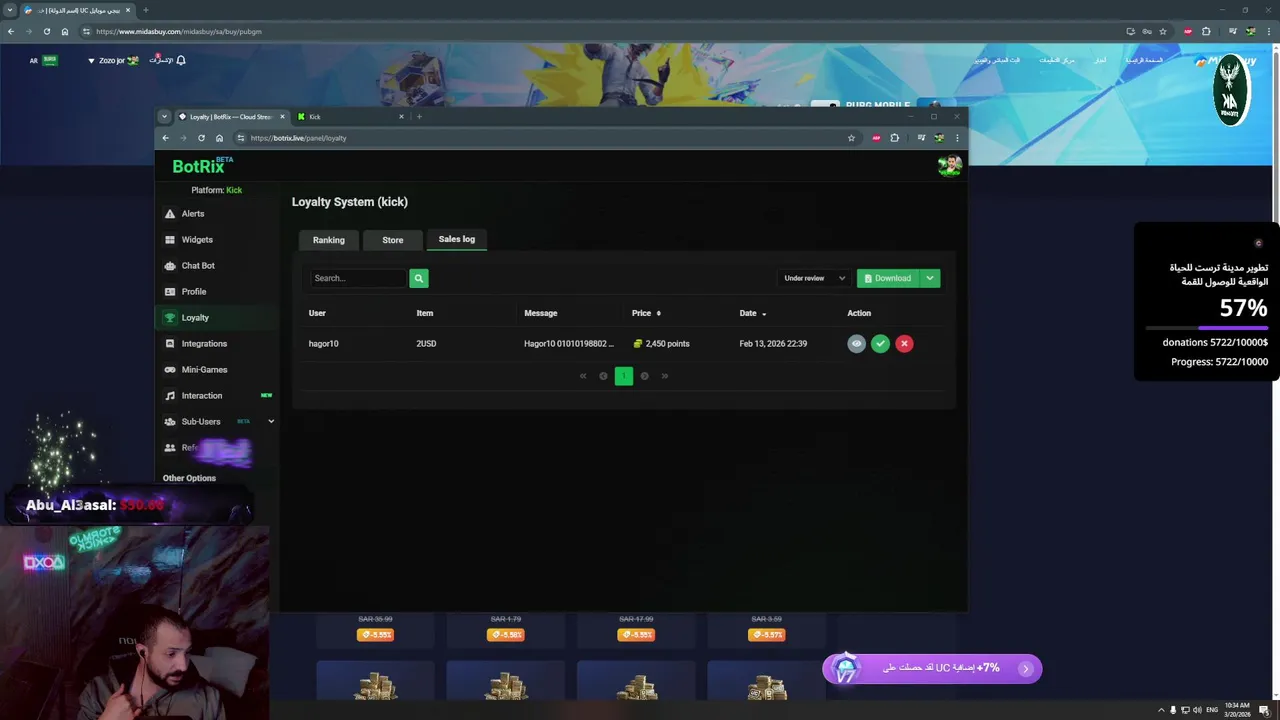This screenshot has height=720, width=1280.
Task: Change Midasbuy AR region selector
Action: point(43,60)
